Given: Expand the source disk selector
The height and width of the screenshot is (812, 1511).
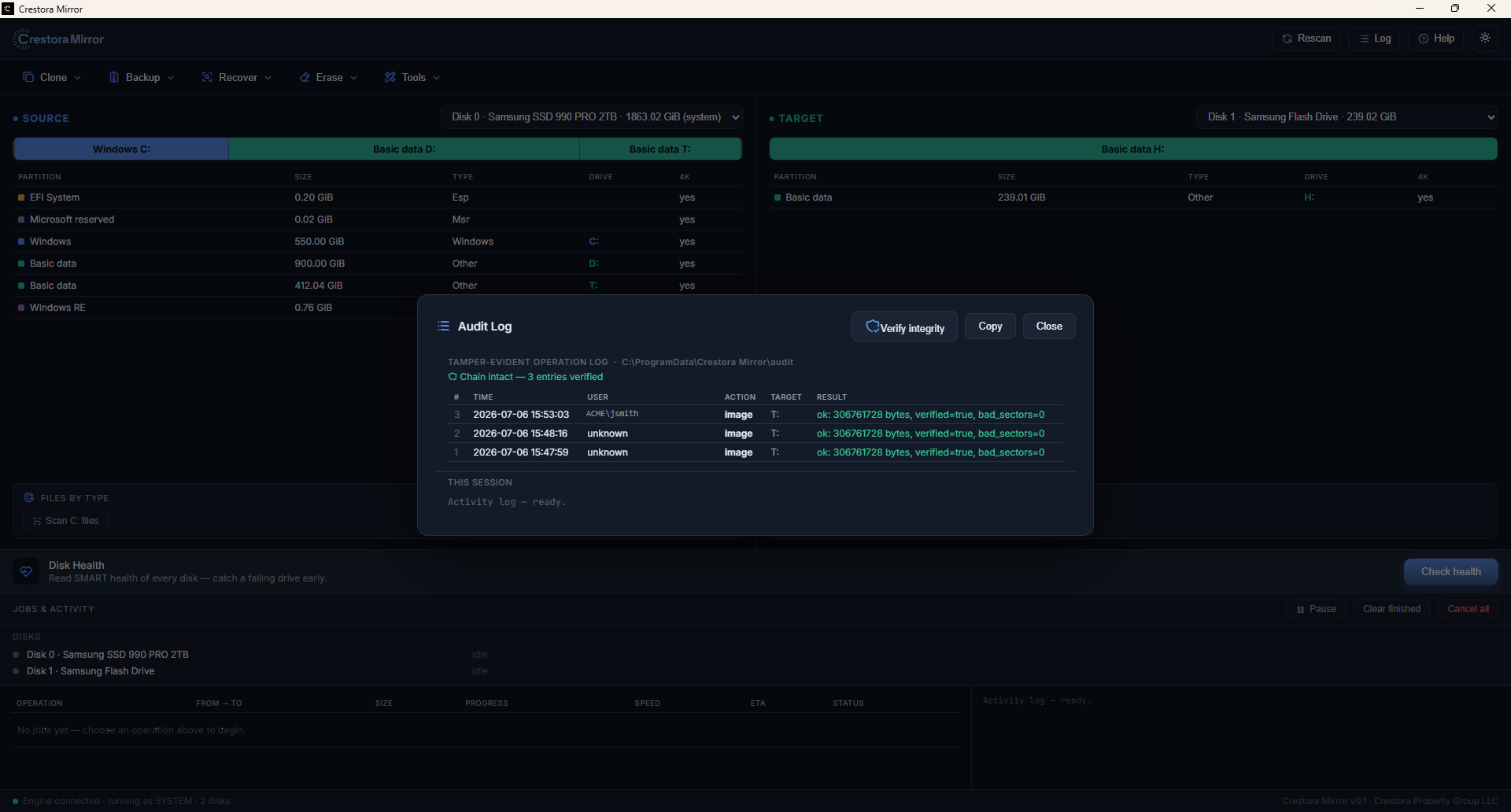Looking at the screenshot, I should coord(592,117).
